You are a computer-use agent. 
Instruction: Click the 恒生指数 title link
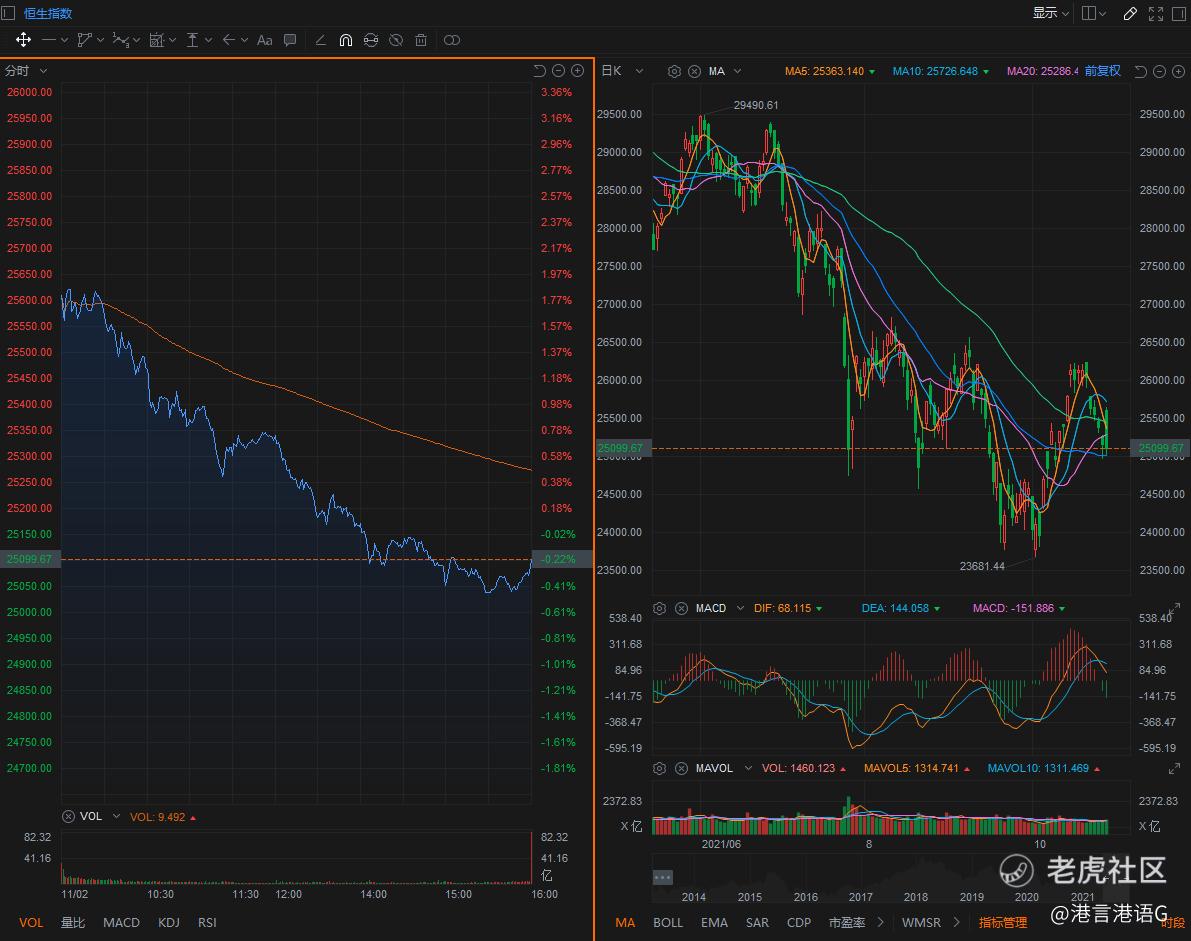(48, 13)
